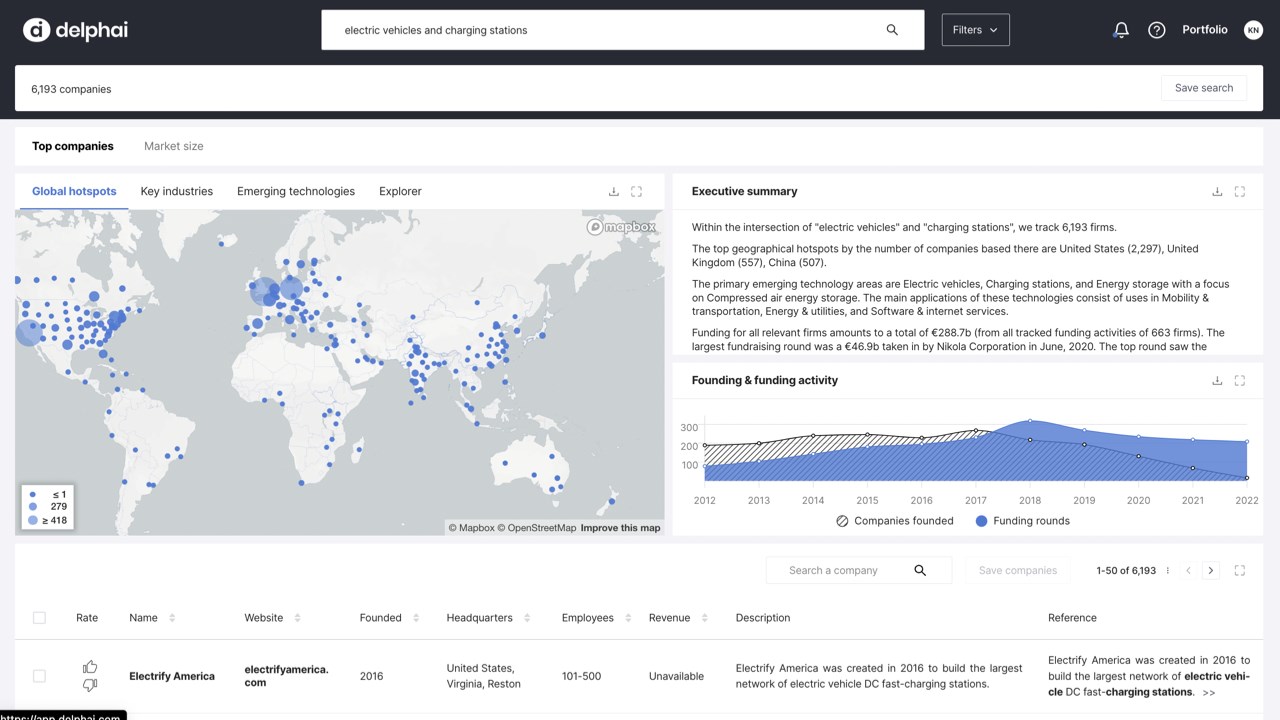Click the magnifier icon in main search bar
1280x720 pixels.
[x=892, y=30]
